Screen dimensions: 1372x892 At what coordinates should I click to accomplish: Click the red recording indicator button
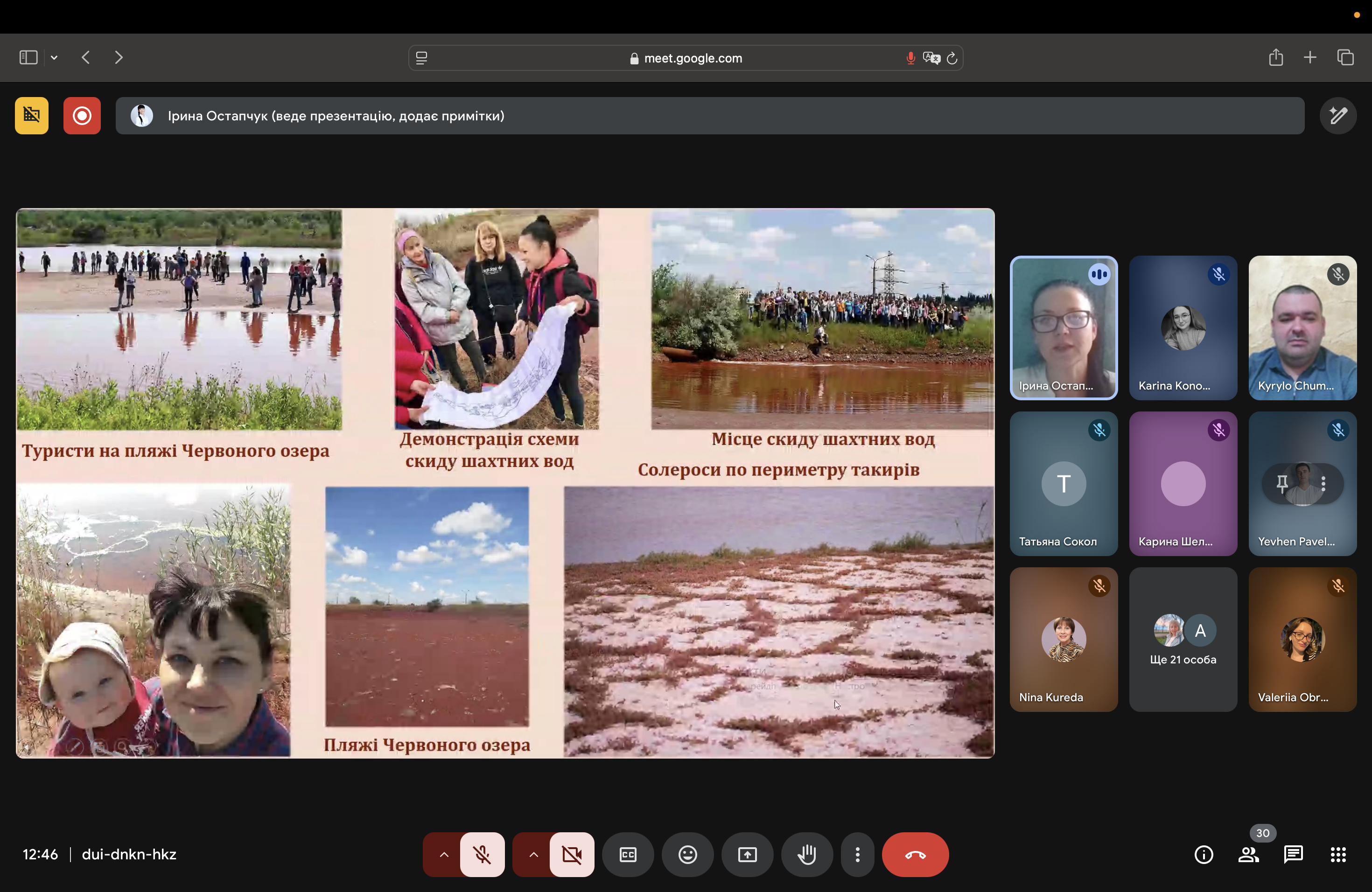tap(82, 116)
